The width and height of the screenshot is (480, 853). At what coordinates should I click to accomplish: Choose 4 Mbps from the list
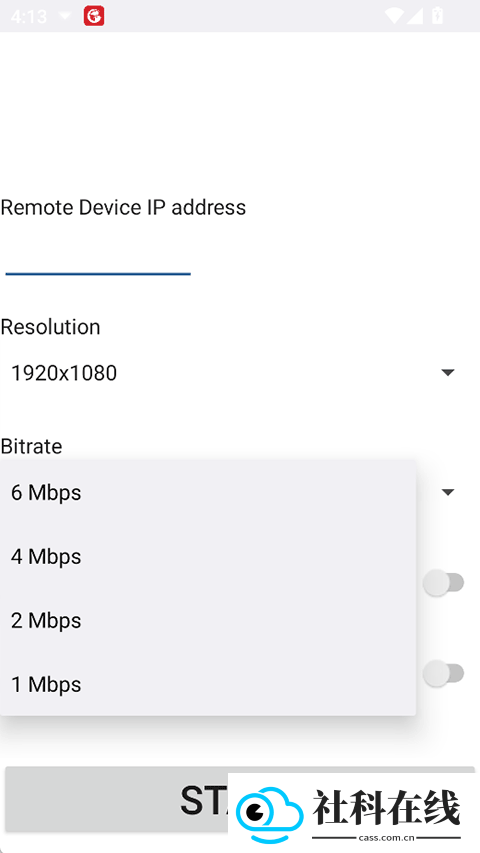(x=208, y=557)
